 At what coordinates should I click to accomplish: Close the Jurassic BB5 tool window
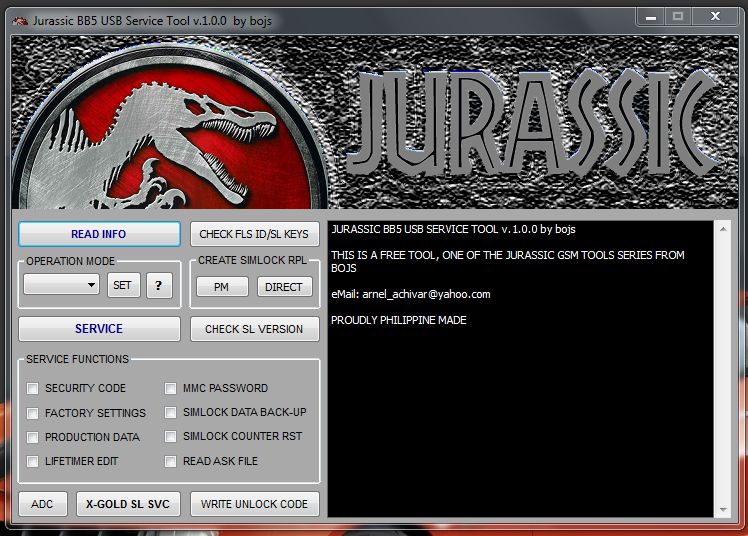click(715, 17)
